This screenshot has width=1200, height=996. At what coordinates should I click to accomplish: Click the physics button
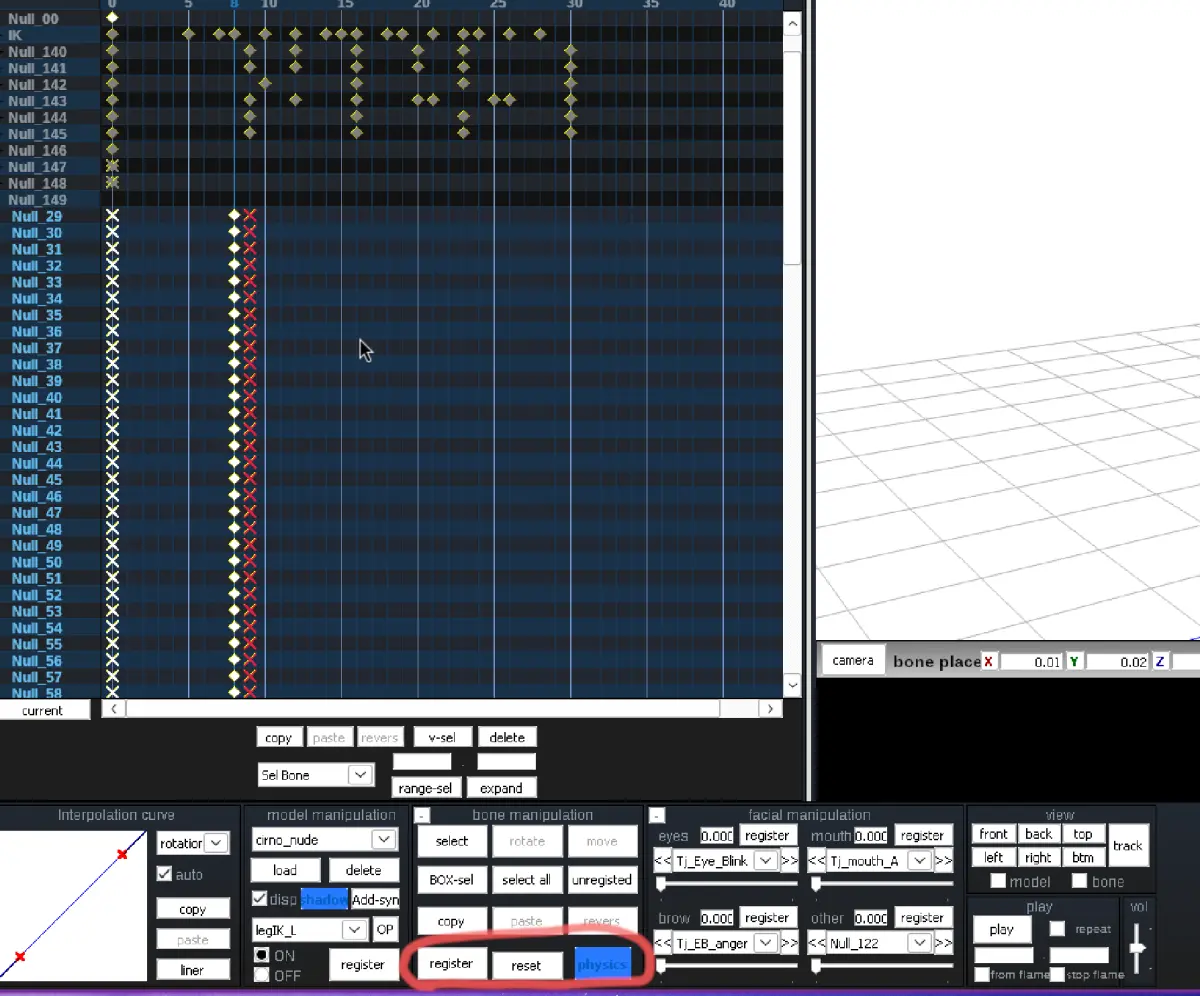602,965
